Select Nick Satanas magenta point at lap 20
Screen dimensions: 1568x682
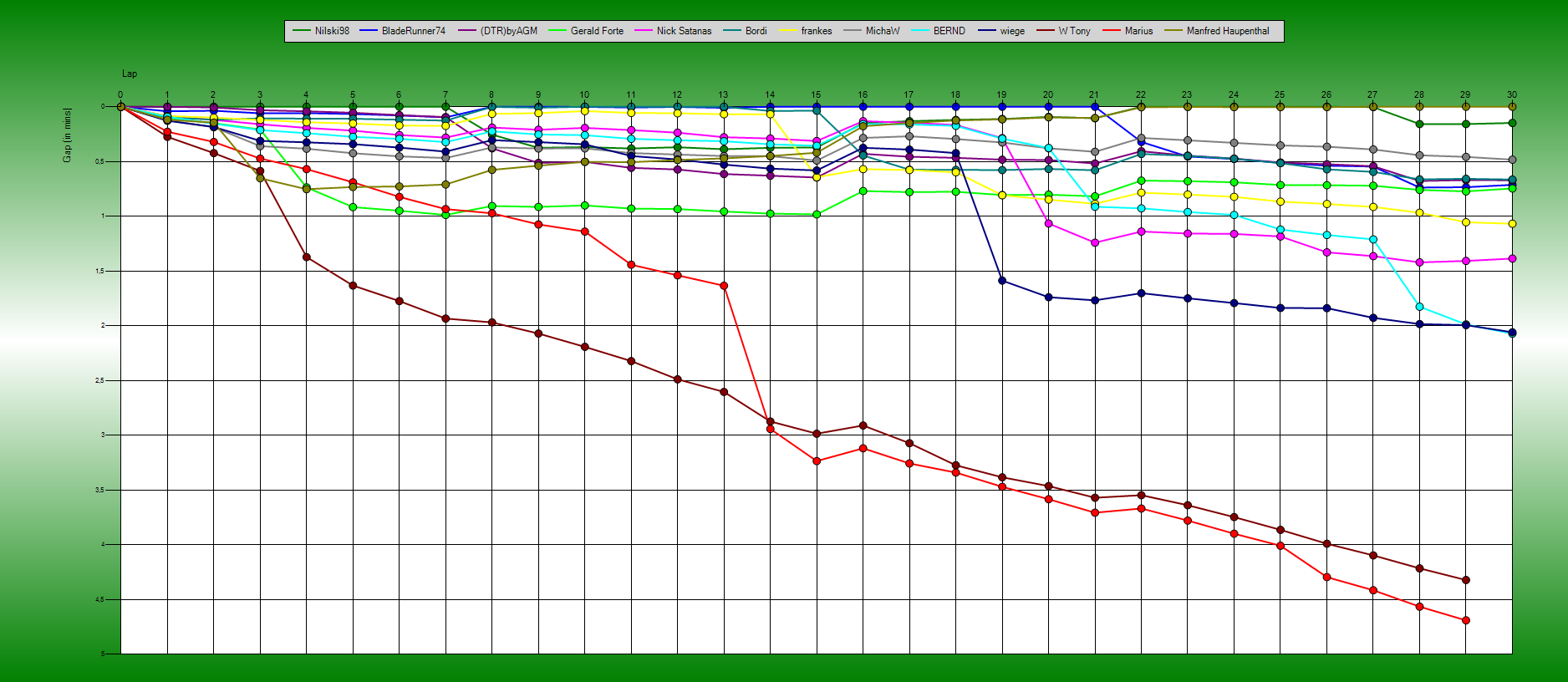pos(1048,223)
